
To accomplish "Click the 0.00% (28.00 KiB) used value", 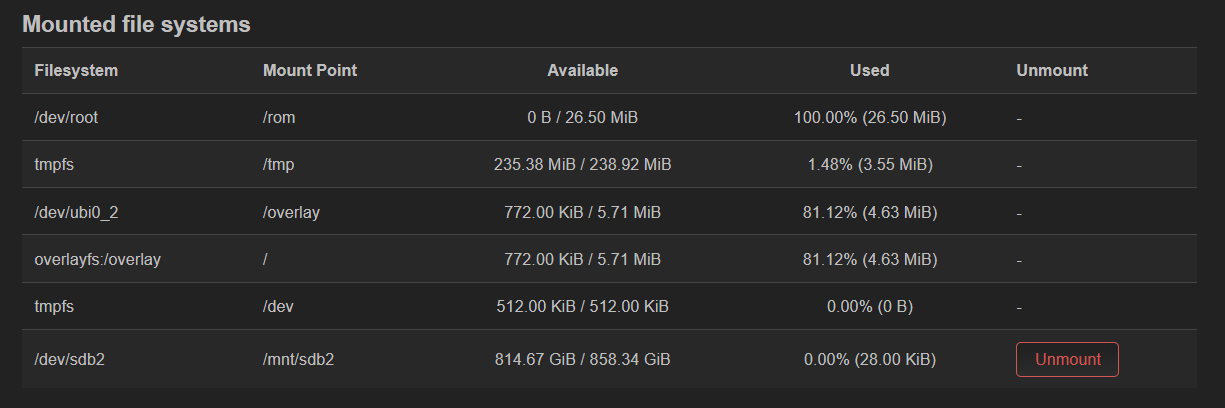I will coord(870,359).
